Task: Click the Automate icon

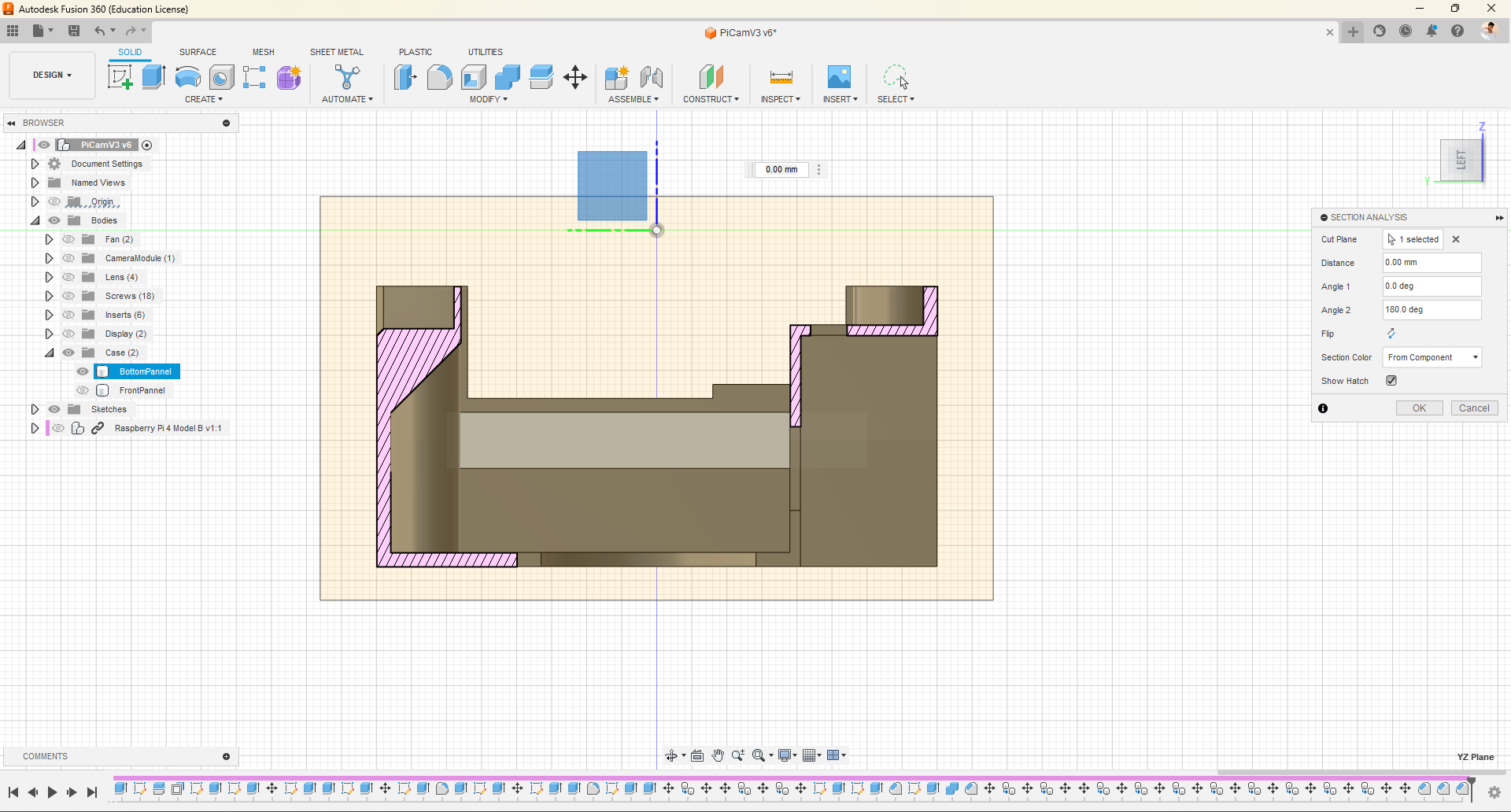Action: [347, 77]
